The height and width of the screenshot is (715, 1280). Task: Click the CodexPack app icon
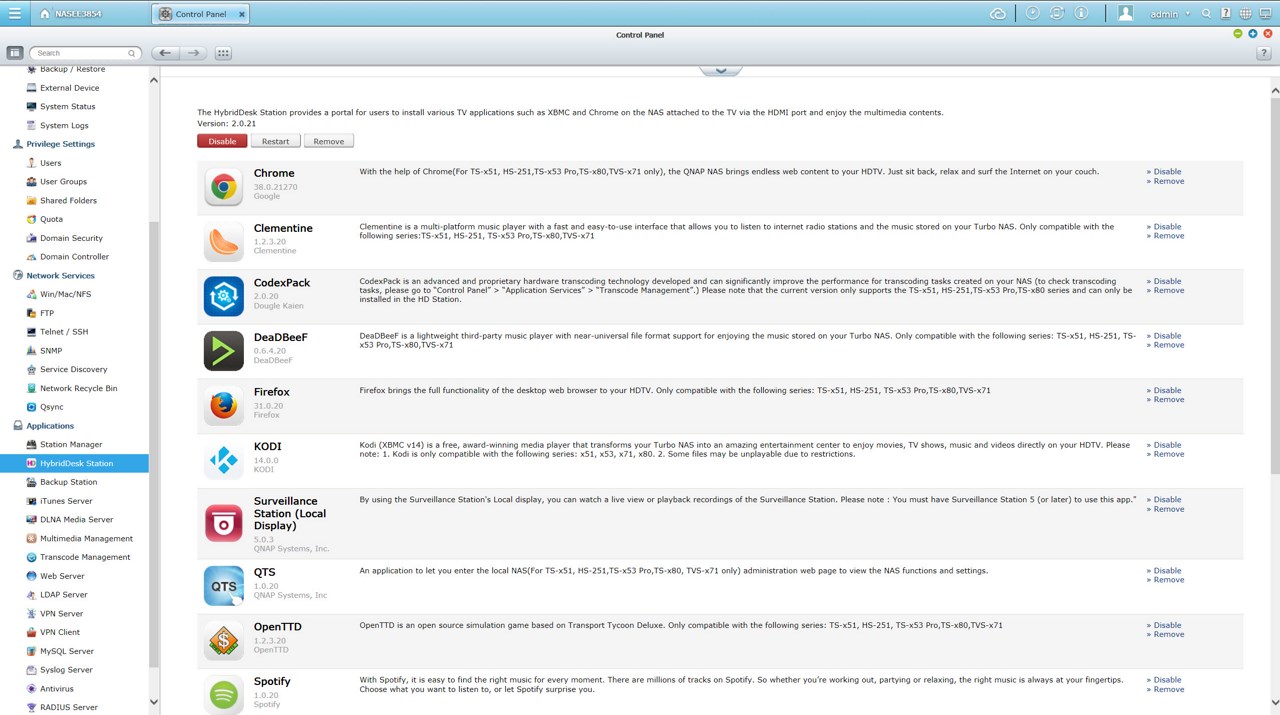[x=223, y=297]
